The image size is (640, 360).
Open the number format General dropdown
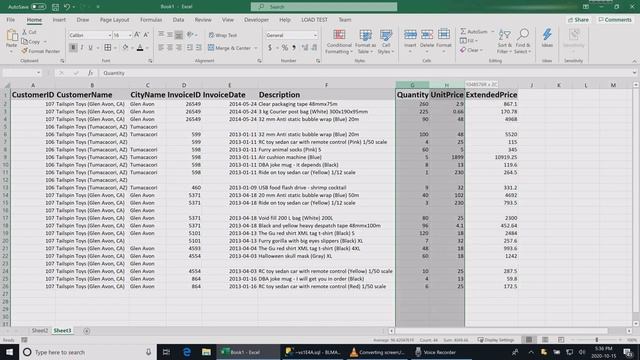(315, 36)
